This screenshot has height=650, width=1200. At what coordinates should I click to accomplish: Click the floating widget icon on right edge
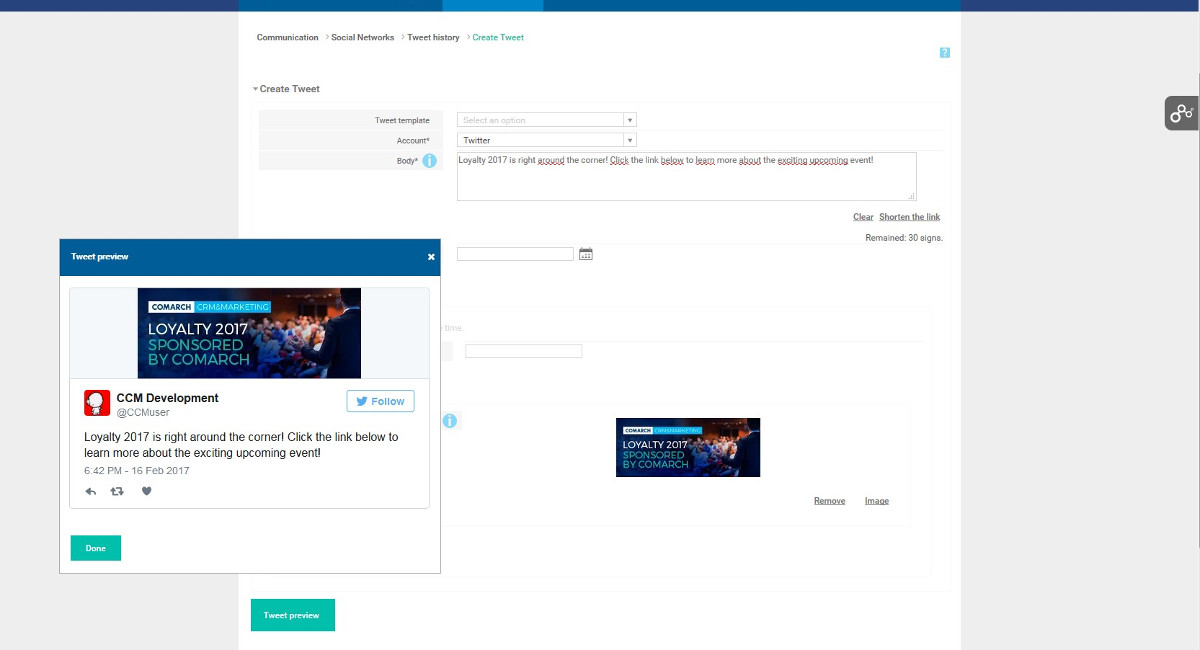click(1181, 113)
